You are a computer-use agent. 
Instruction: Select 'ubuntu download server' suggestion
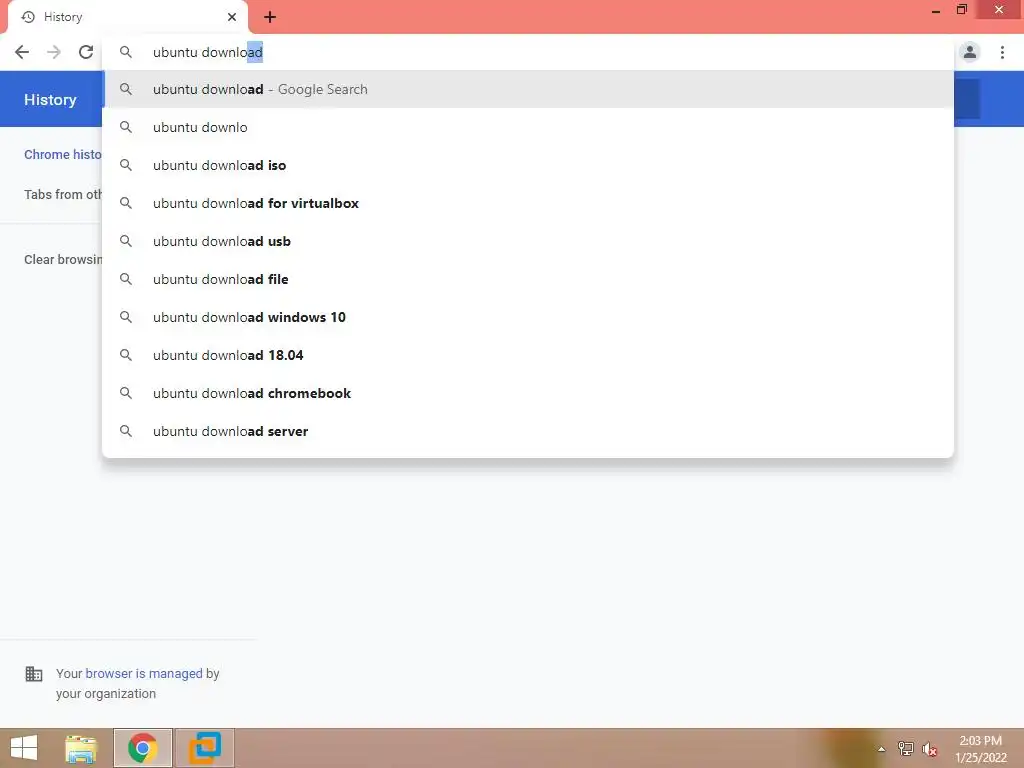pyautogui.click(x=528, y=431)
